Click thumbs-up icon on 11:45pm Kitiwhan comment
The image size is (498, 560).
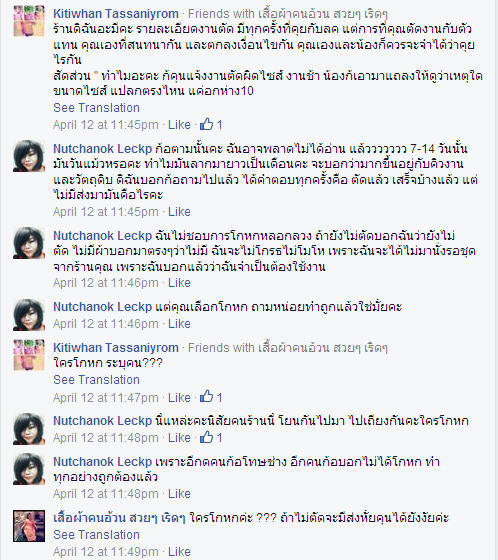click(206, 124)
